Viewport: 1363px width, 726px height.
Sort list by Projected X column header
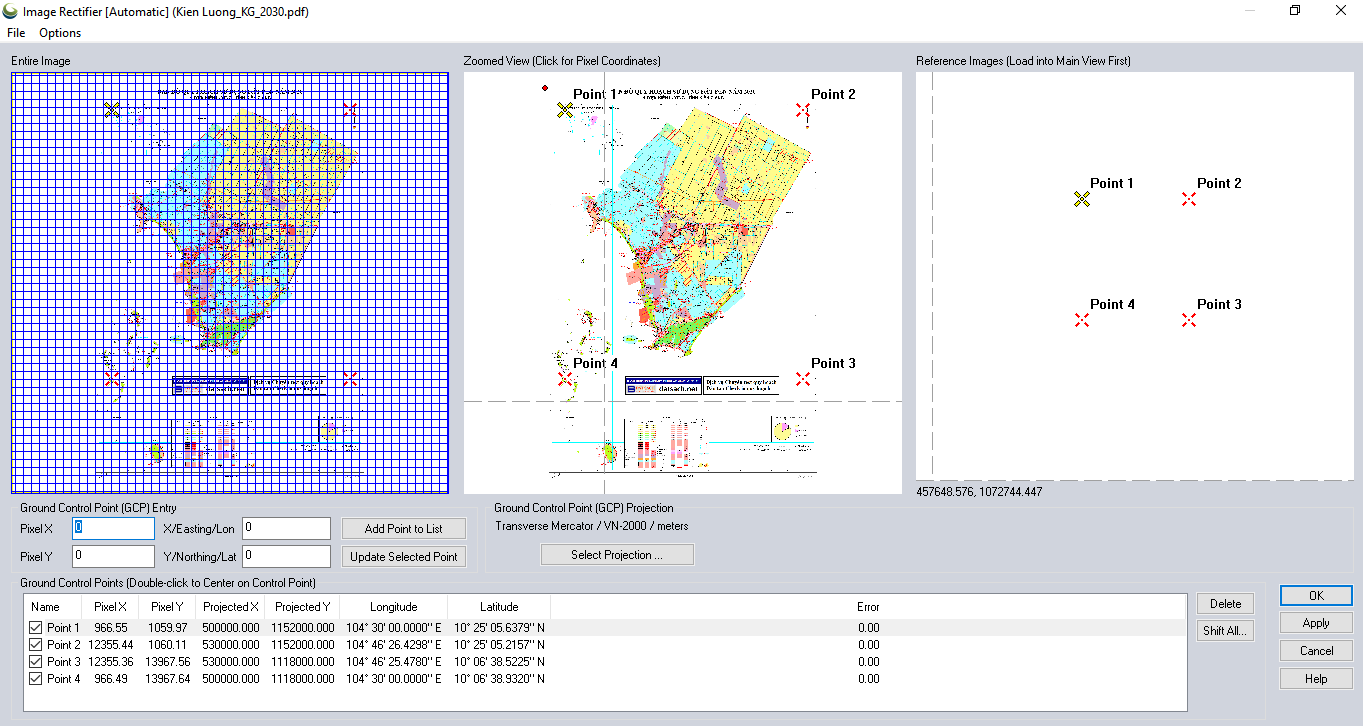[230, 607]
